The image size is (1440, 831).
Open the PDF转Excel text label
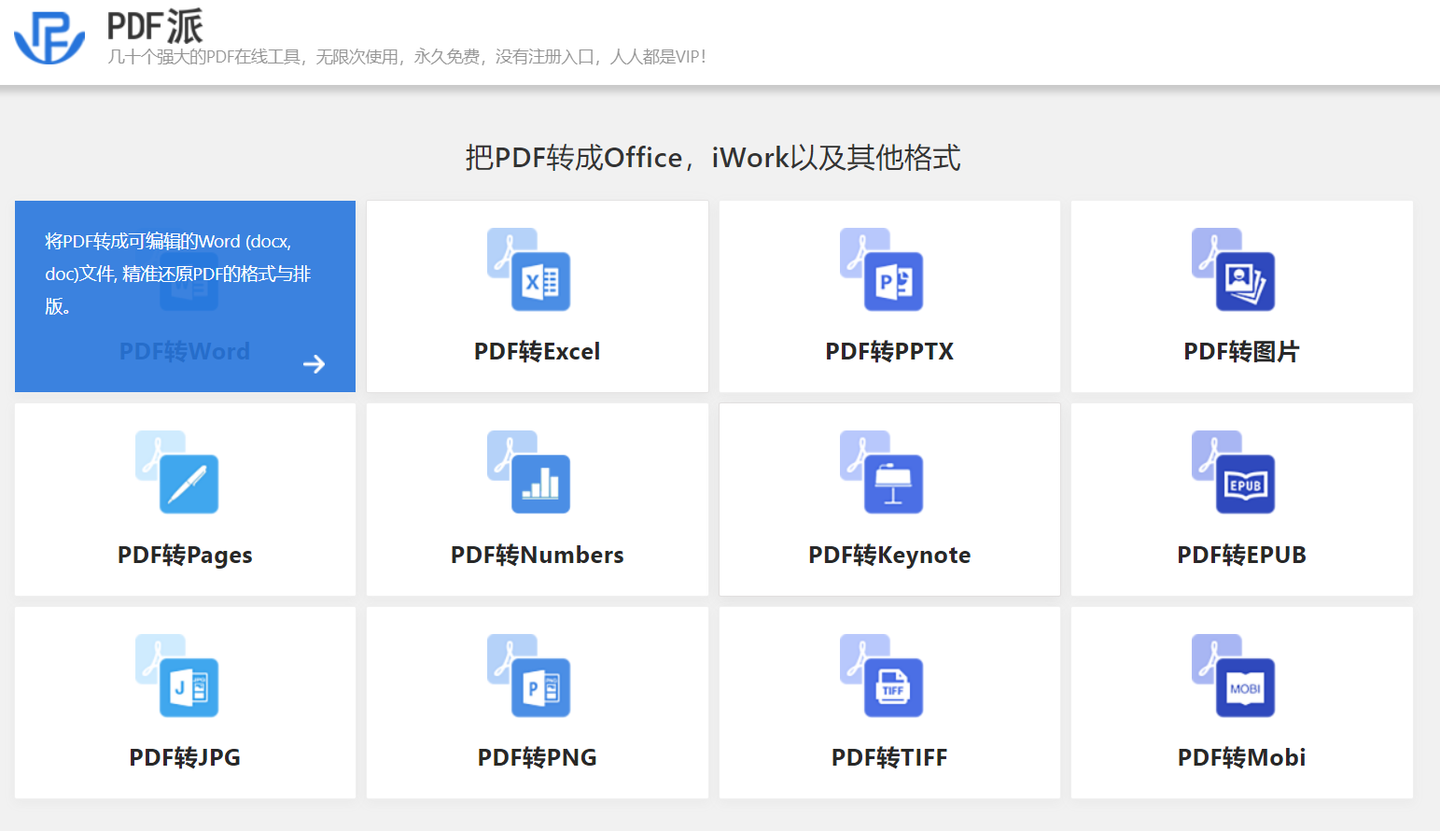pyautogui.click(x=537, y=352)
